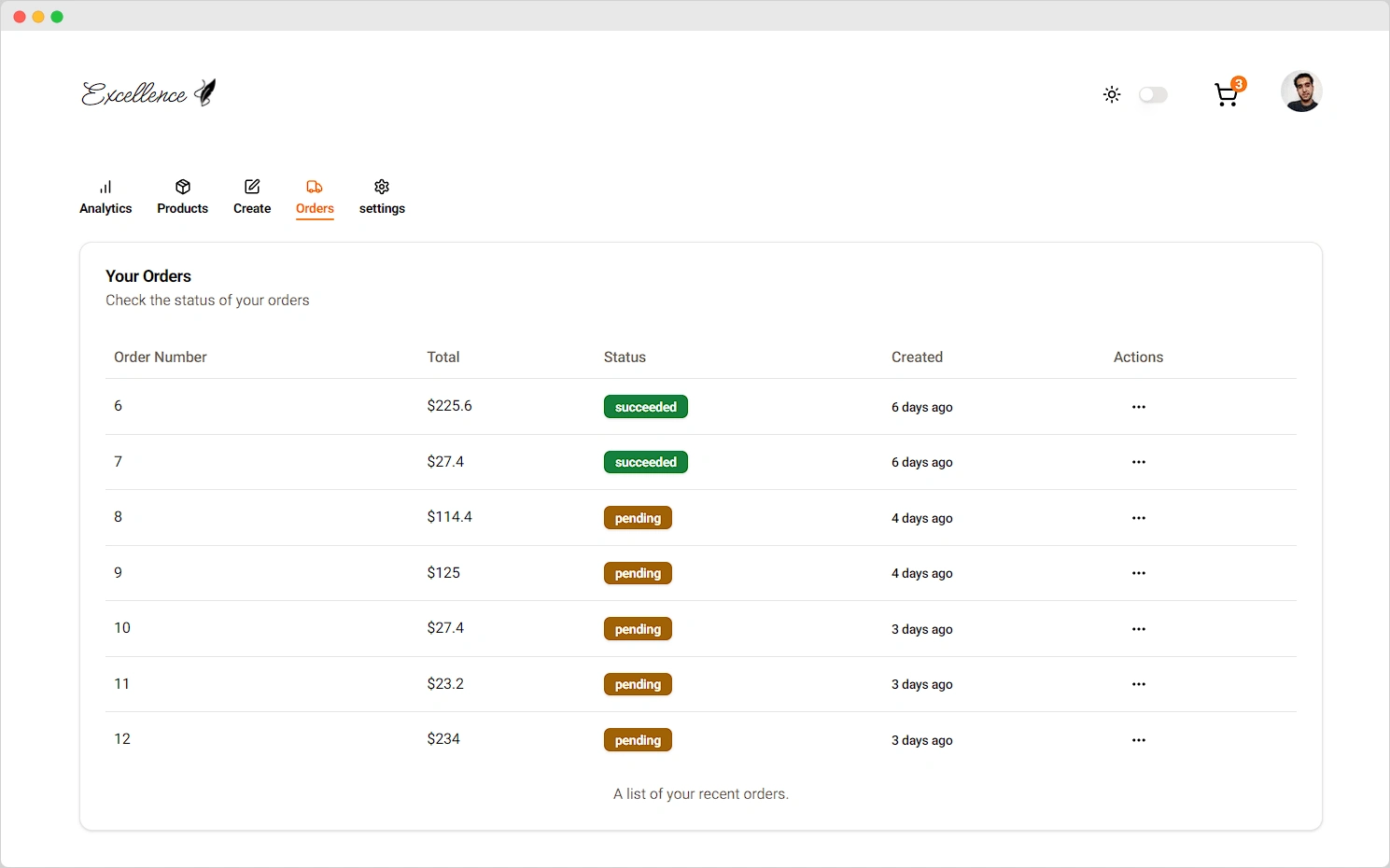Toggle the dark mode switch
Viewport: 1390px width, 868px height.
point(1153,94)
